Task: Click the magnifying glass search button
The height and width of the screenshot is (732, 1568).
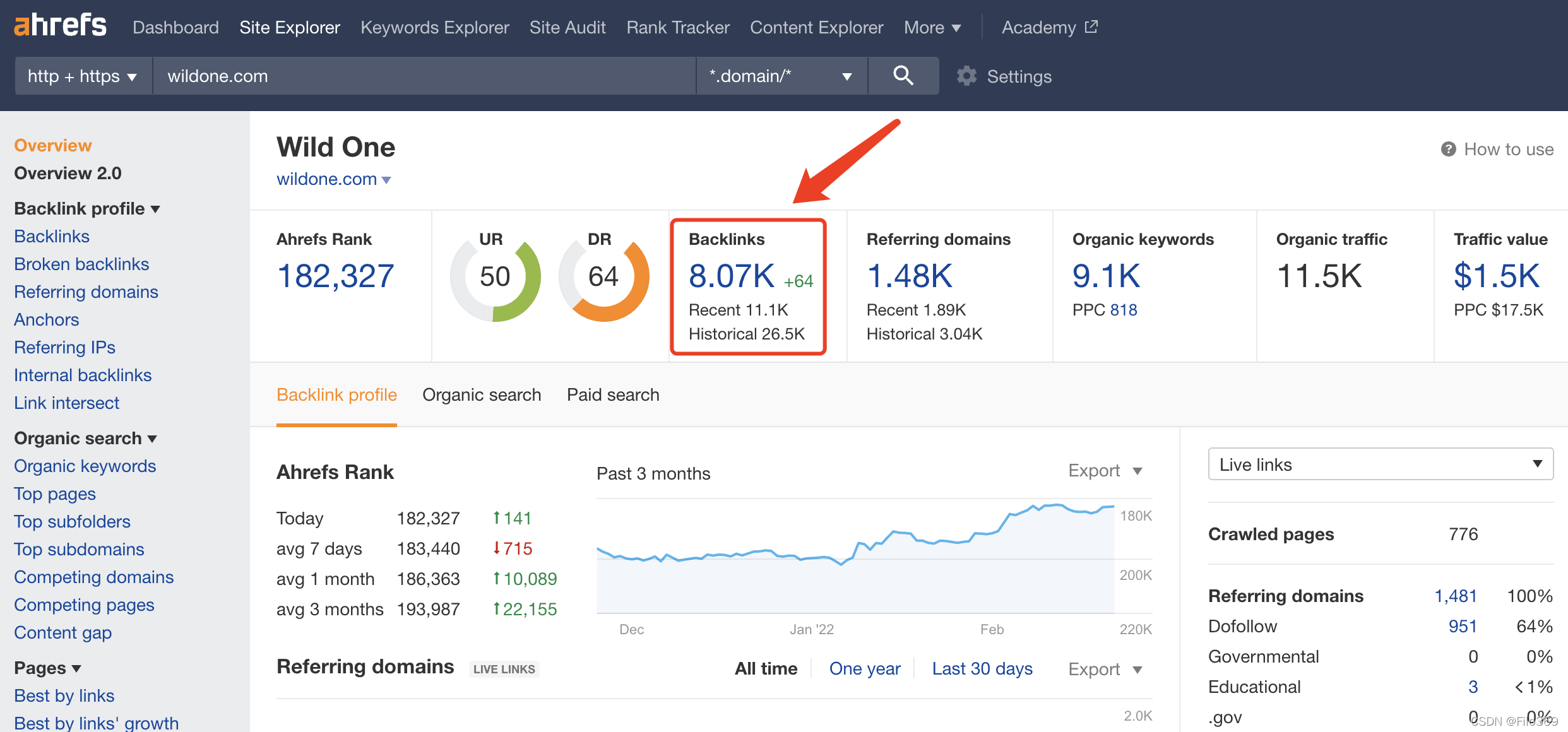Action: [x=903, y=76]
